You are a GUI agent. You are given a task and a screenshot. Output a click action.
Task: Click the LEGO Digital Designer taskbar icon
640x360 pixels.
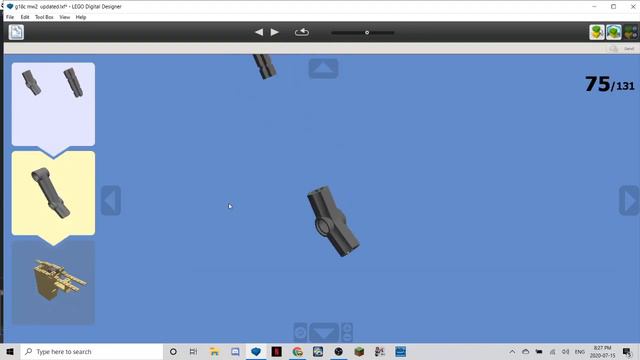[256, 351]
